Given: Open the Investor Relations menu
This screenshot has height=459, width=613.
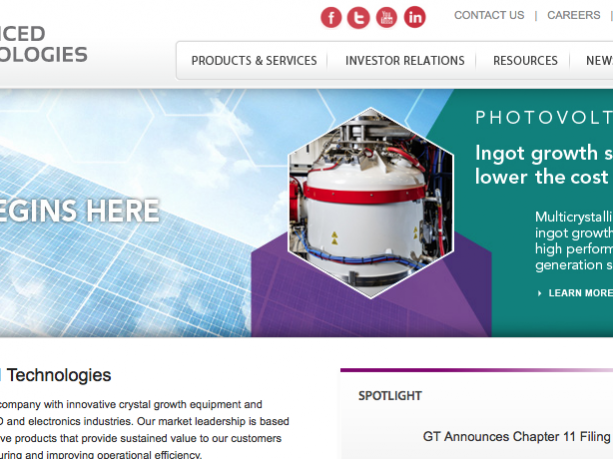Looking at the screenshot, I should (x=405, y=61).
